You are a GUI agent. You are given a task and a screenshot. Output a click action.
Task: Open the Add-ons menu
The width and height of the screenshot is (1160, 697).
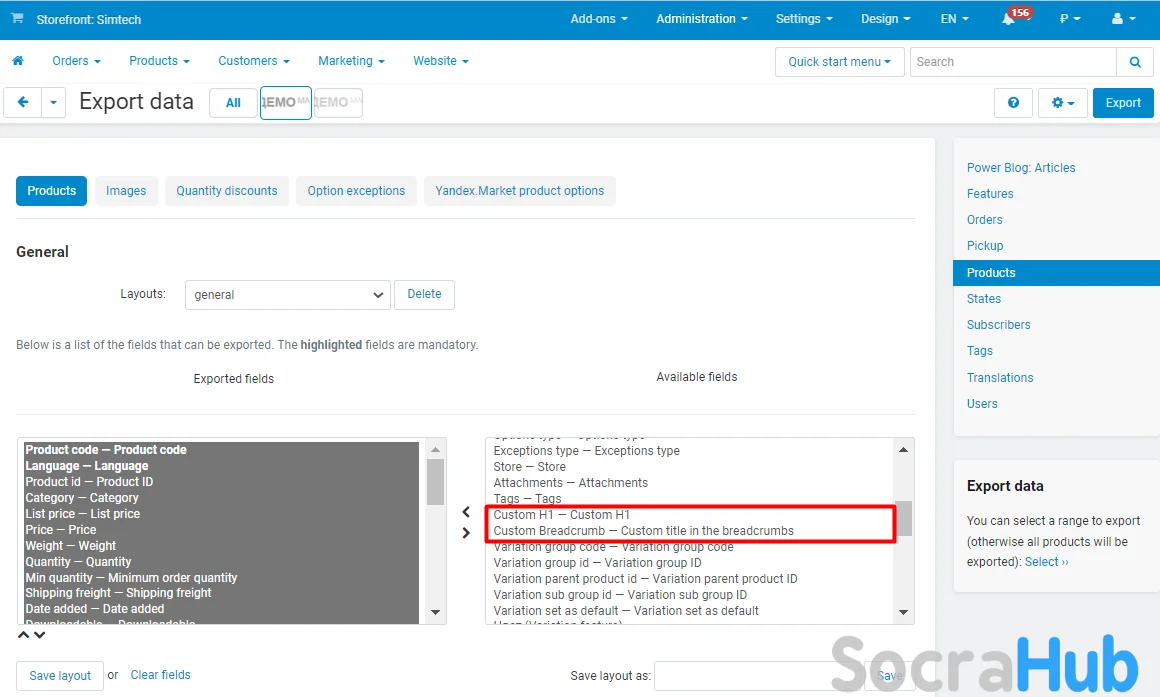click(x=598, y=19)
